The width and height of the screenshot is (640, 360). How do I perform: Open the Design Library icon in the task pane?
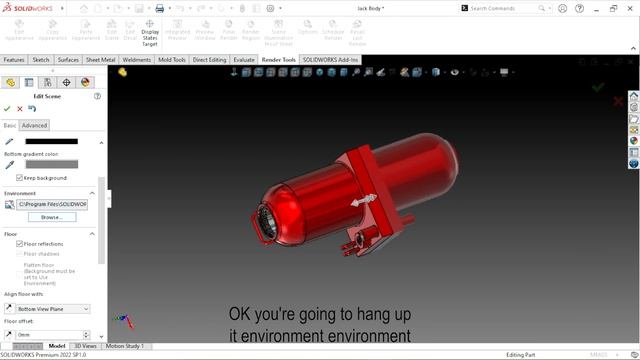point(633,107)
